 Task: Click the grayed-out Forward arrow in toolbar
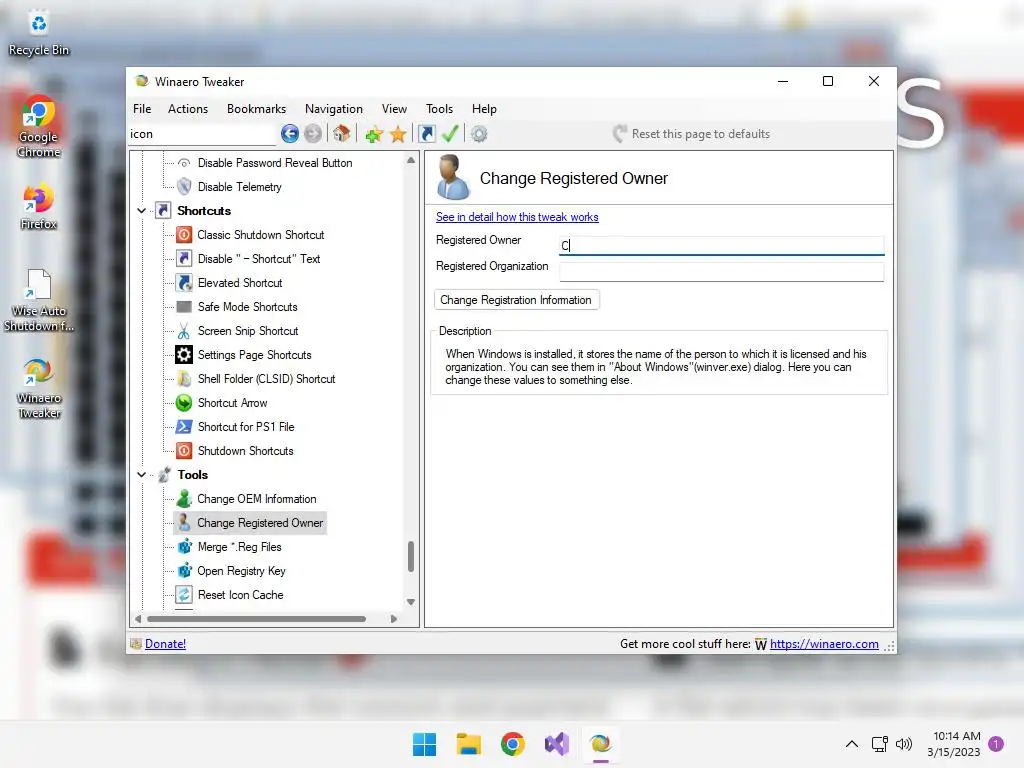(x=313, y=134)
